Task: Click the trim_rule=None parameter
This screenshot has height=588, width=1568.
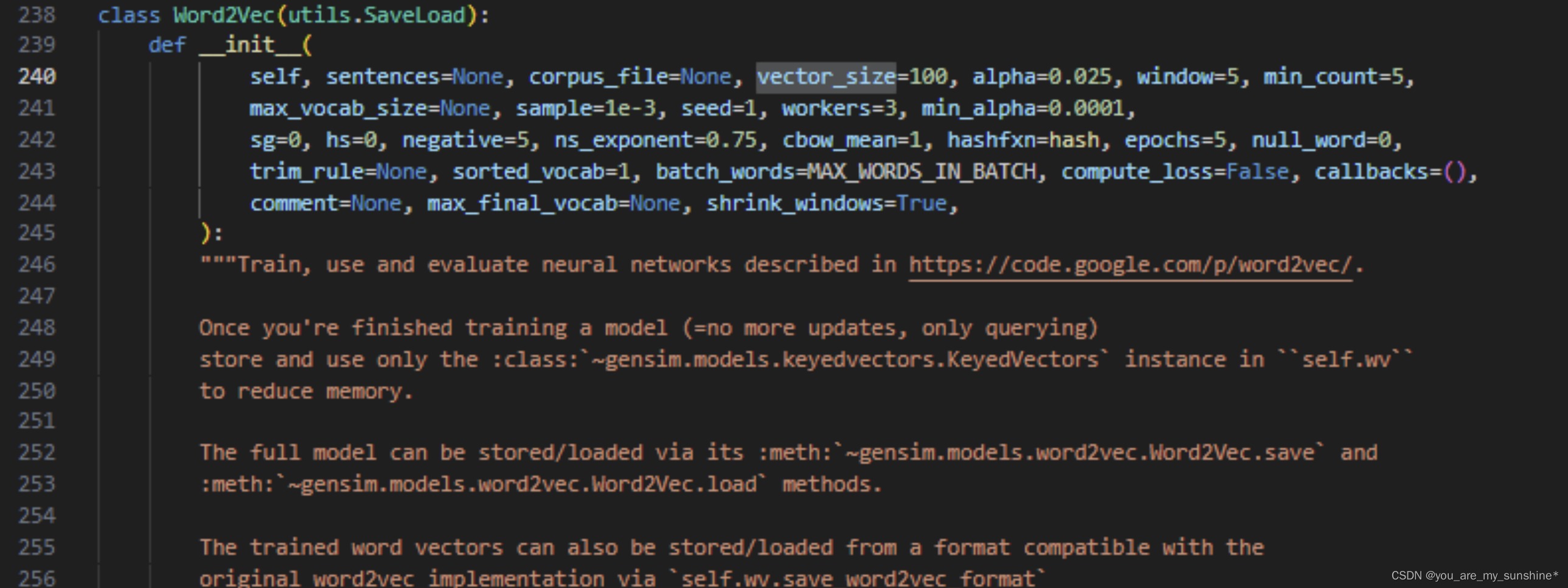Action: 338,172
